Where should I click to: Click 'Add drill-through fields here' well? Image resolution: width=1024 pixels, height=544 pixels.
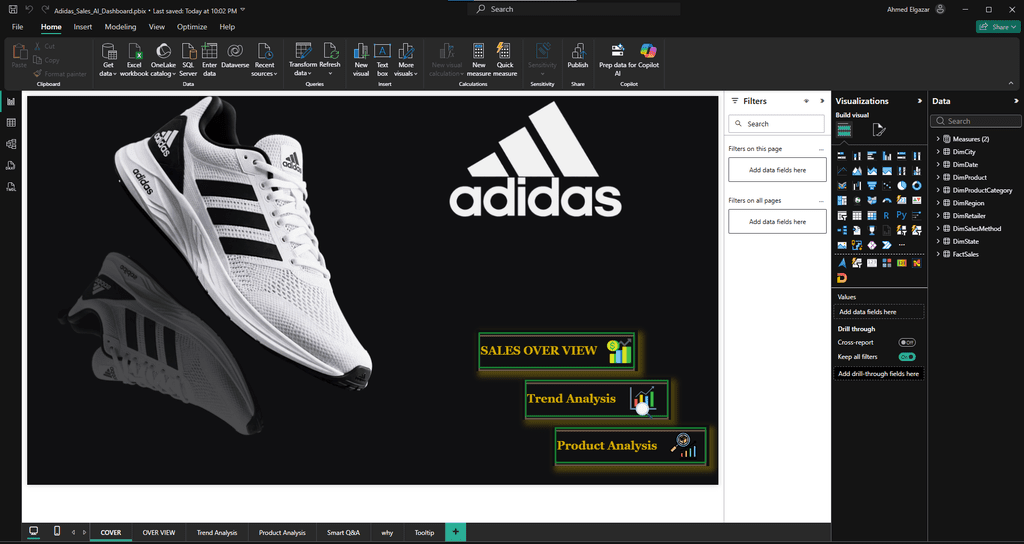879,374
